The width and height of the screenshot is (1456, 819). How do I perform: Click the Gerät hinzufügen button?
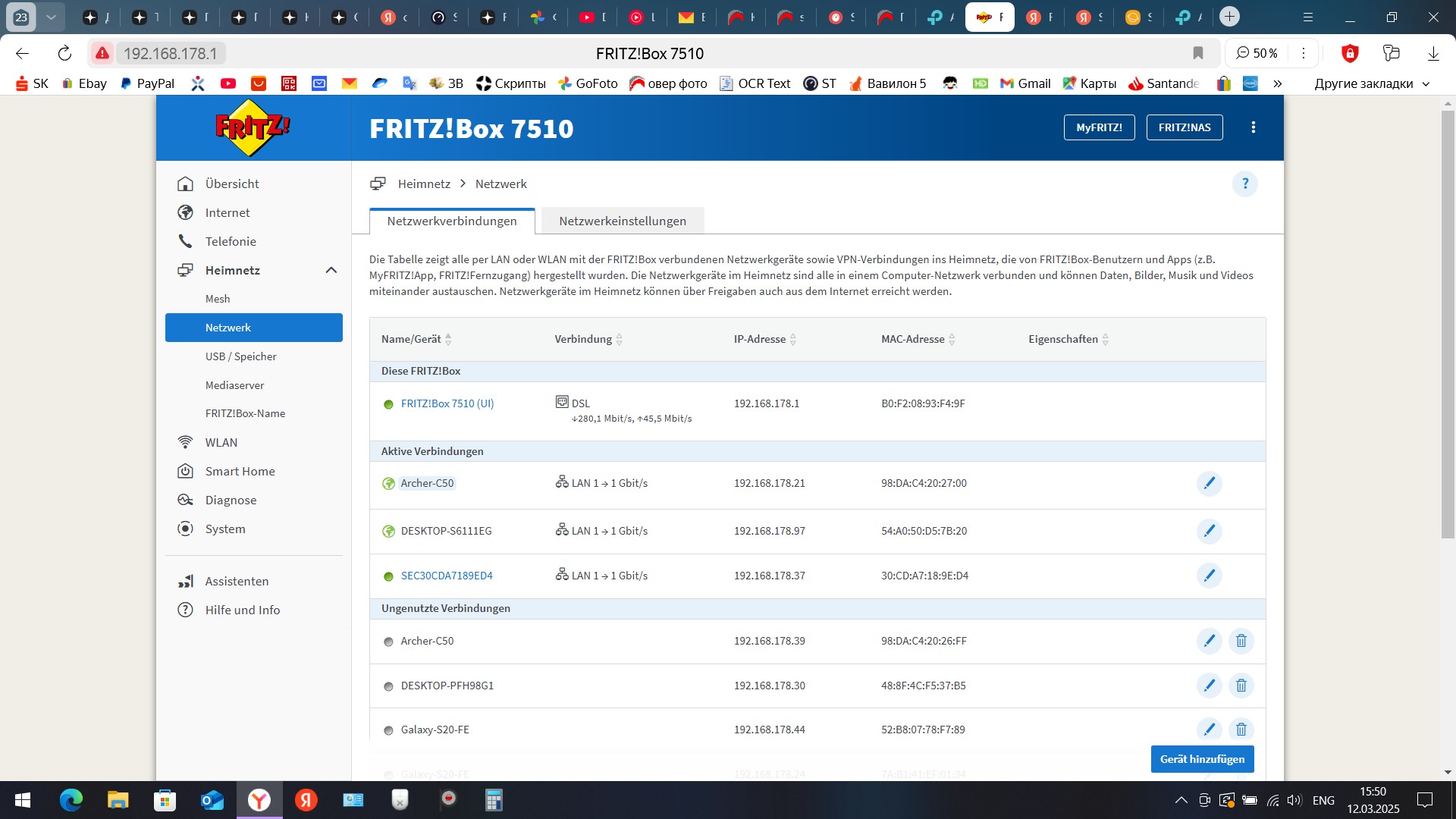pyautogui.click(x=1202, y=759)
